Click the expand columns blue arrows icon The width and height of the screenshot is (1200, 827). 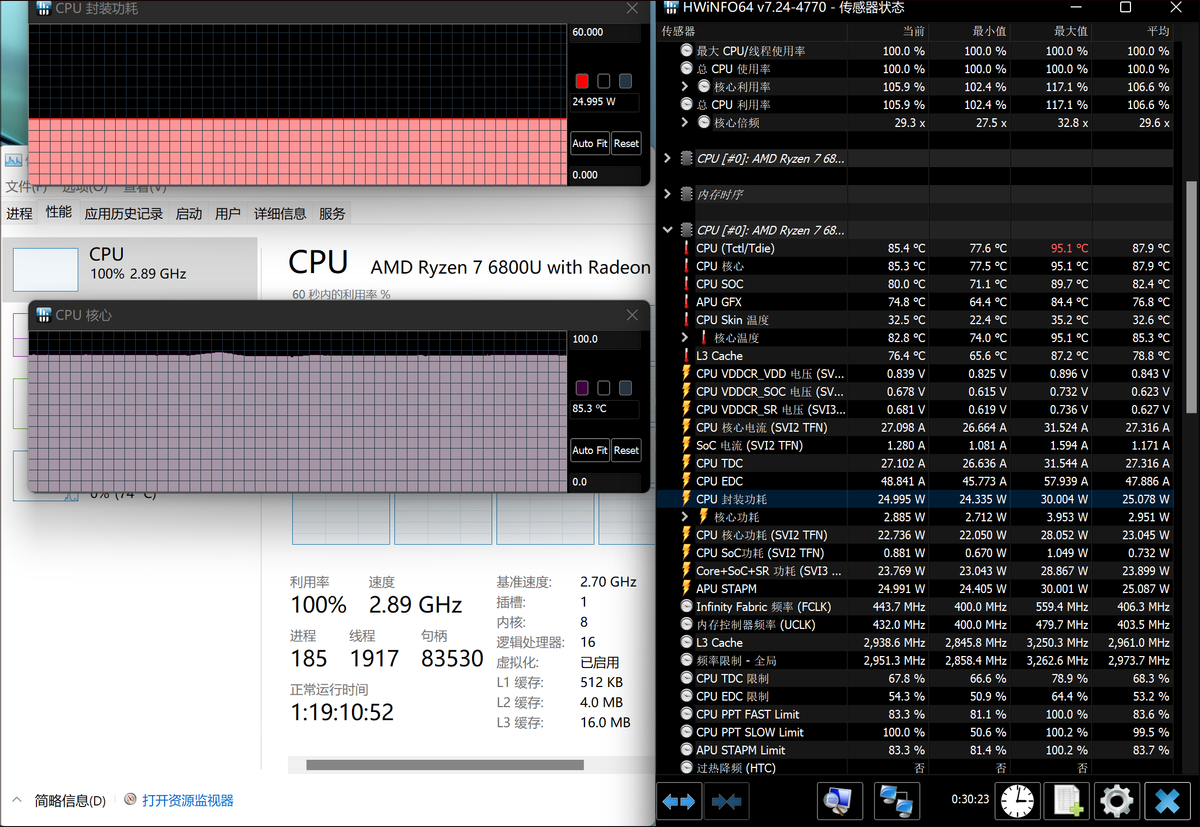tap(680, 801)
